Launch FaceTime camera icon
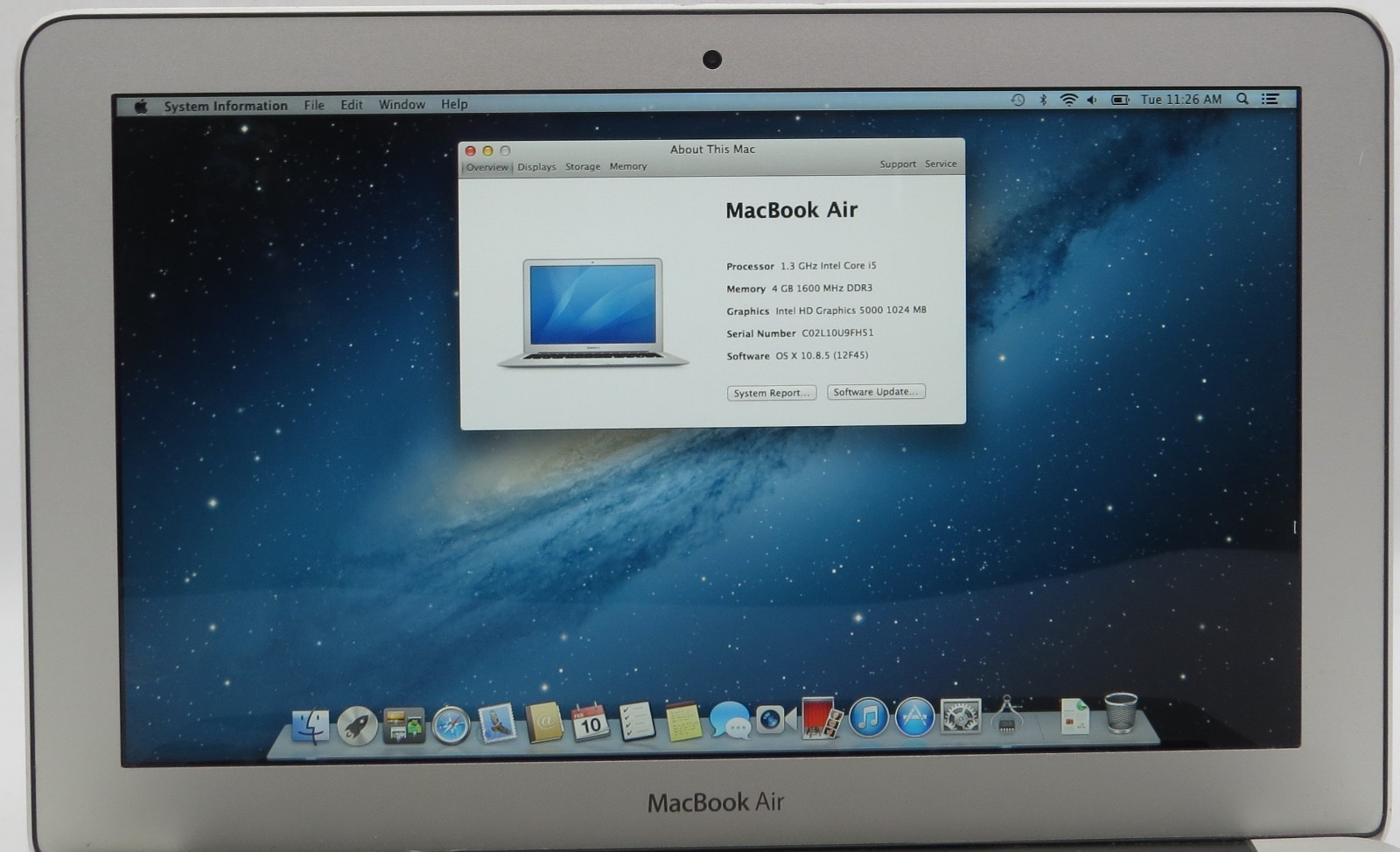This screenshot has width=1400, height=852. tap(775, 719)
